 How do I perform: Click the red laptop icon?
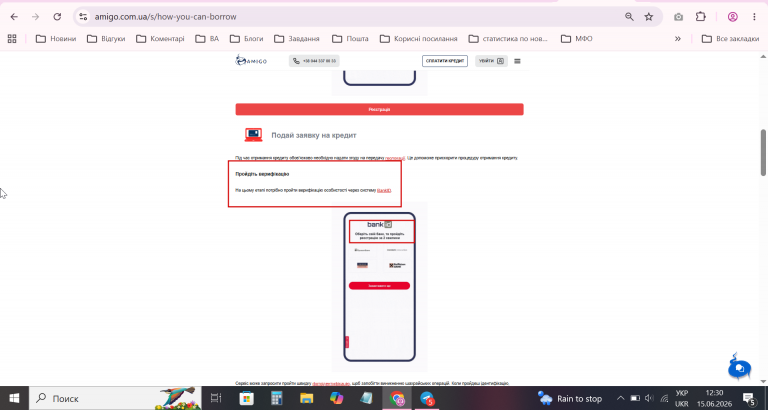point(253,135)
